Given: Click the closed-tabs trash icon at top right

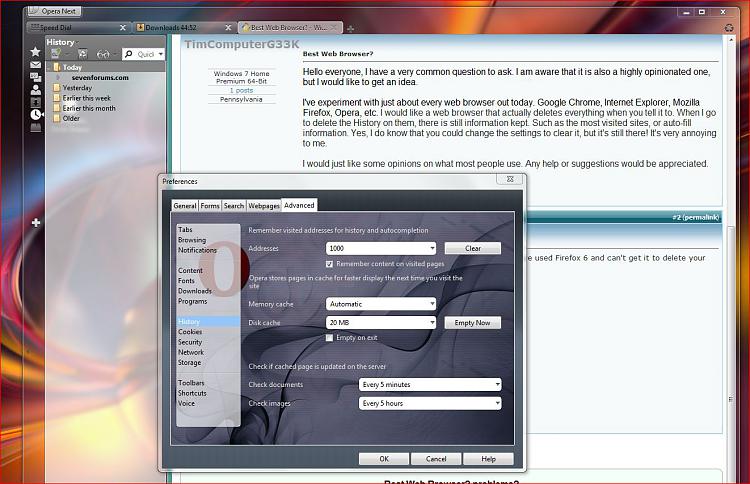Looking at the screenshot, I should 729,28.
